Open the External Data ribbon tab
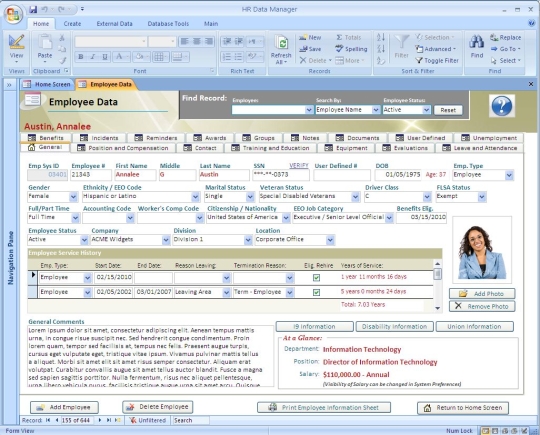Image resolution: width=540 pixels, height=435 pixels. [114, 24]
